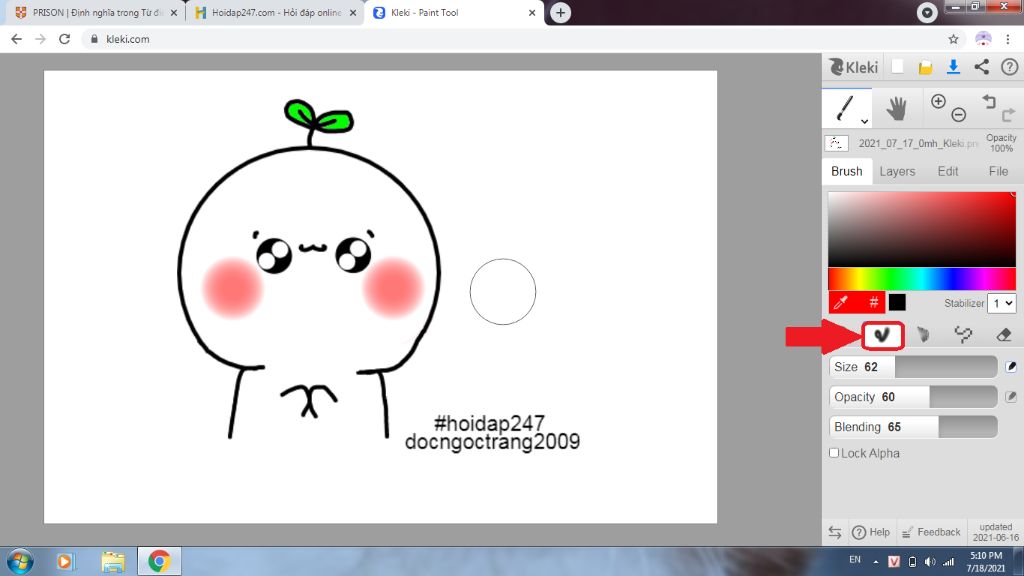This screenshot has height=576, width=1024.
Task: Choose the blend brush type
Action: point(923,335)
